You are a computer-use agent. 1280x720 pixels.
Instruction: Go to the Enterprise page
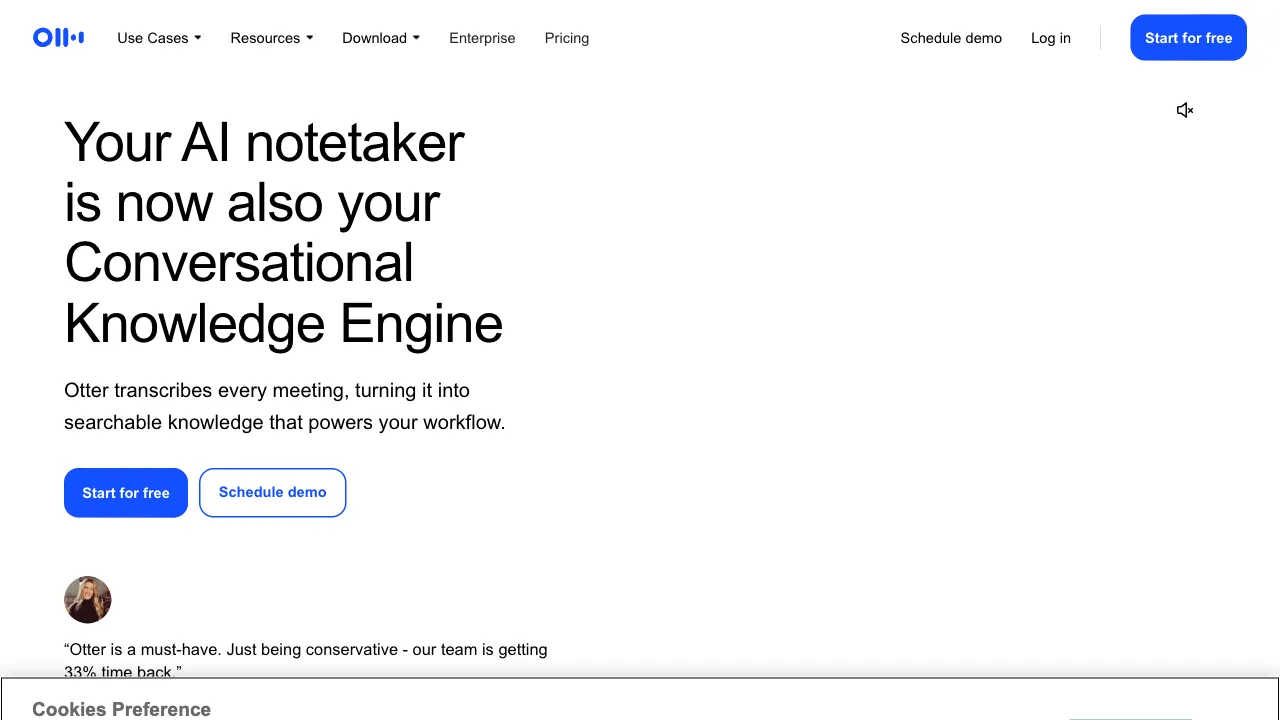click(482, 38)
